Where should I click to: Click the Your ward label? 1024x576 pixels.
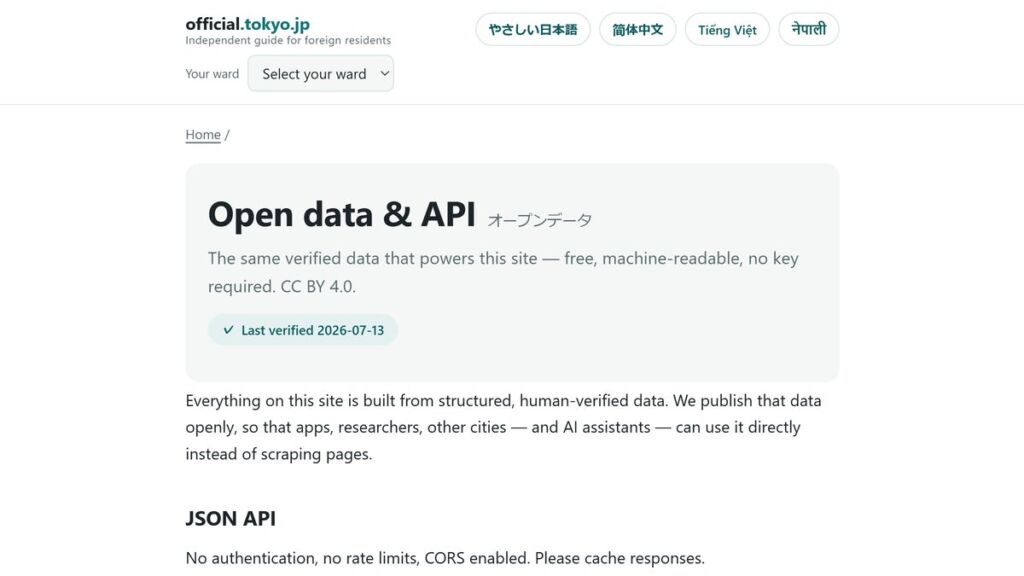[212, 74]
